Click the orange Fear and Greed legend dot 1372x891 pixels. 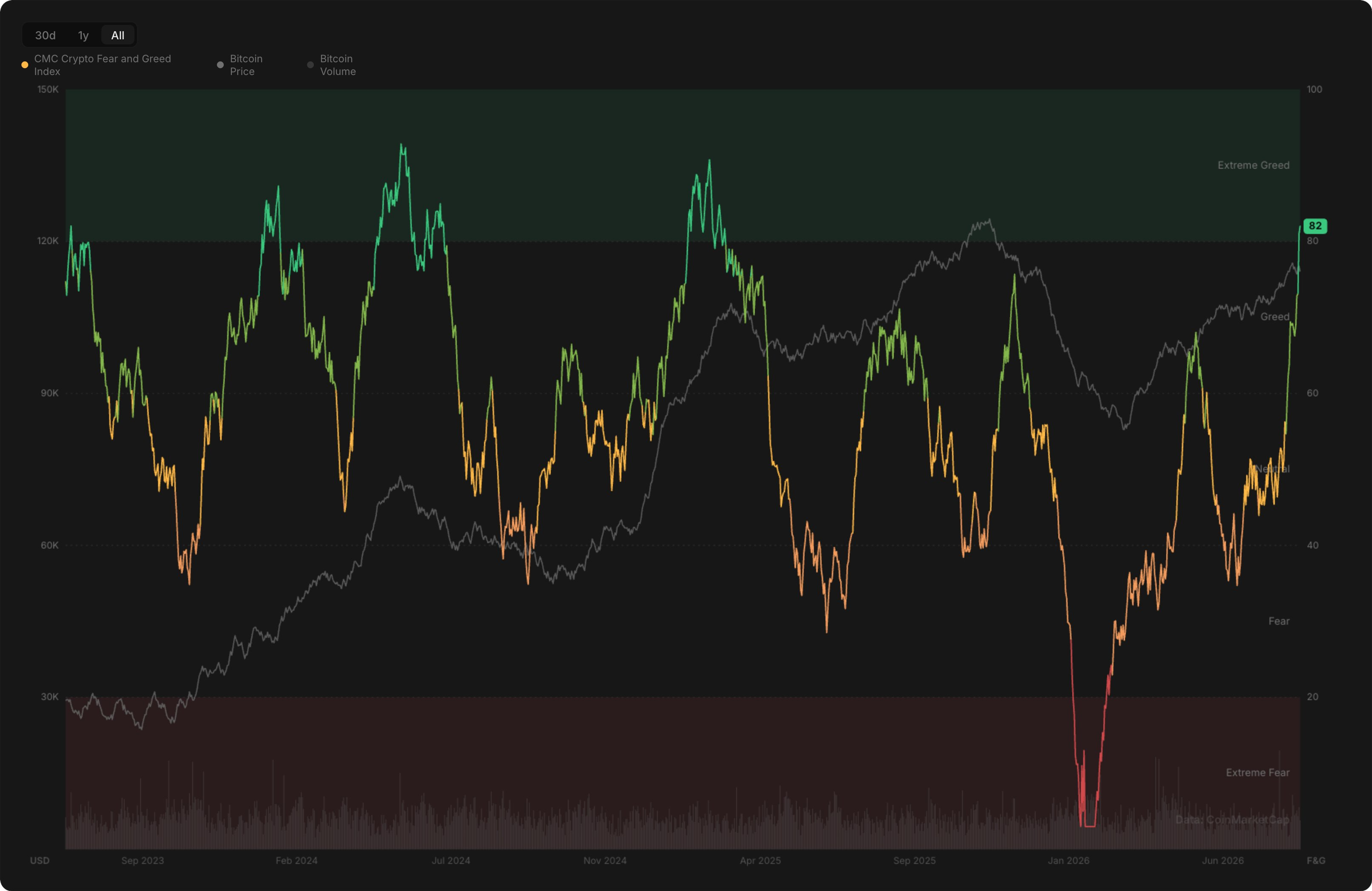25,65
